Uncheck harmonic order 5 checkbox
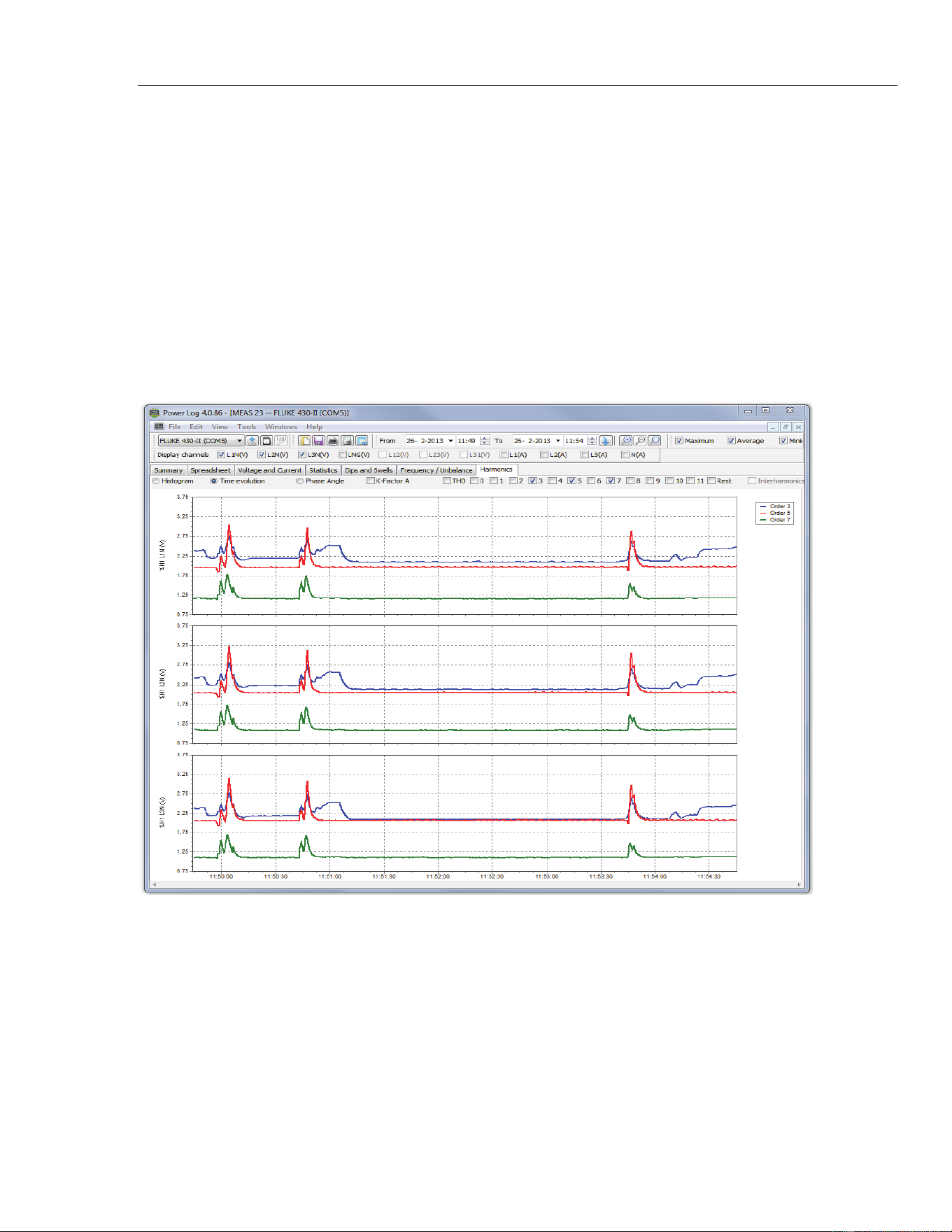 tap(571, 481)
